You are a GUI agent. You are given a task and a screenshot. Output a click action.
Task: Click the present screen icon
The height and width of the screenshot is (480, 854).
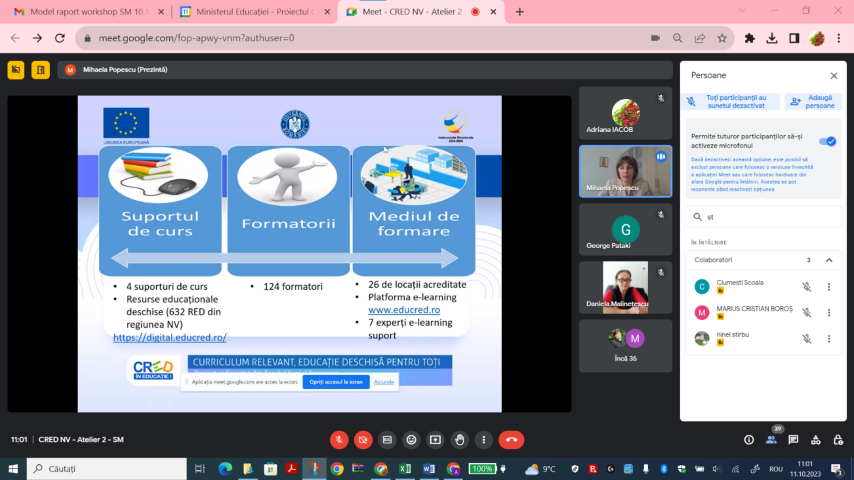tap(435, 440)
